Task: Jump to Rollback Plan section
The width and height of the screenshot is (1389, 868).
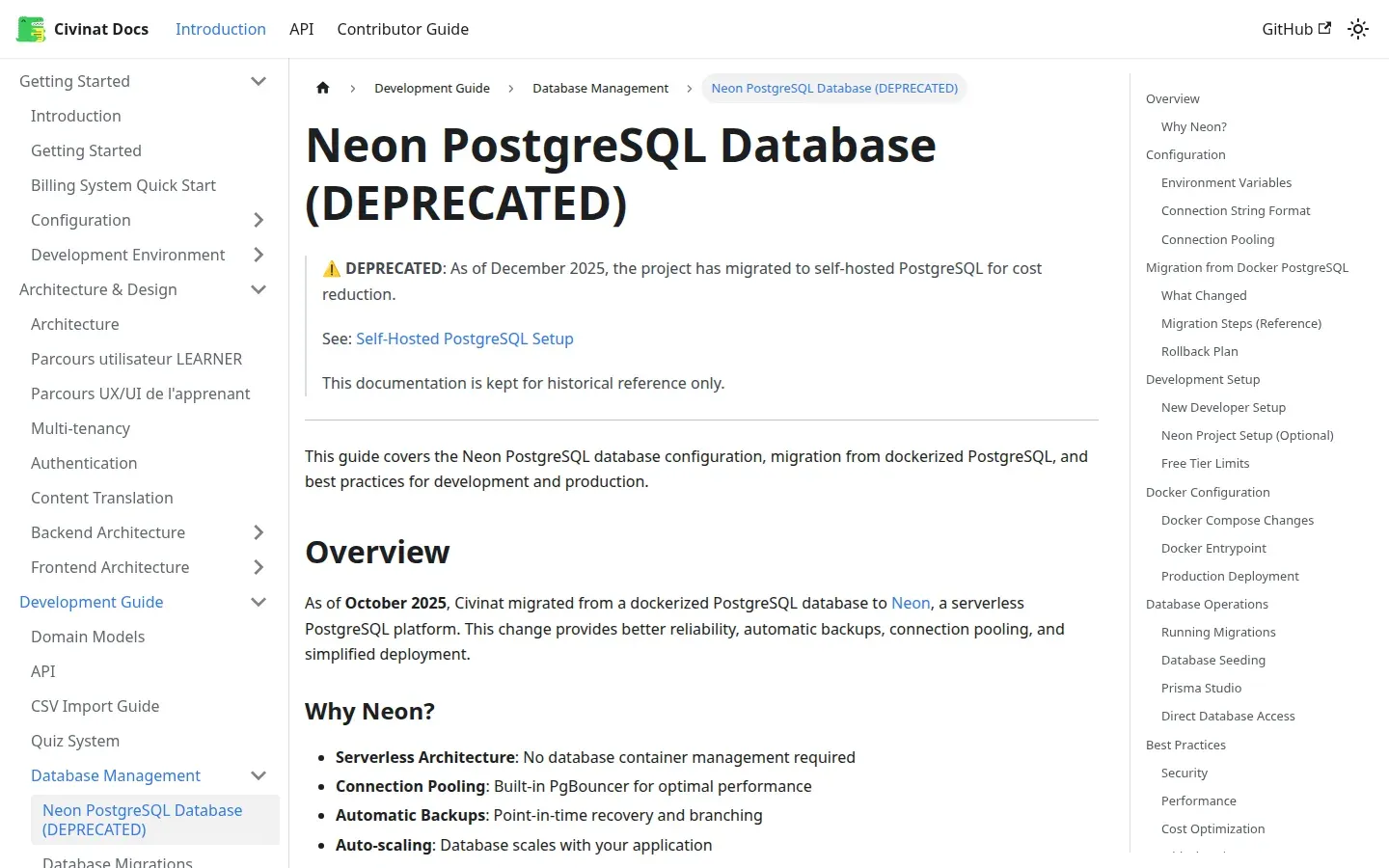Action: (x=1200, y=351)
